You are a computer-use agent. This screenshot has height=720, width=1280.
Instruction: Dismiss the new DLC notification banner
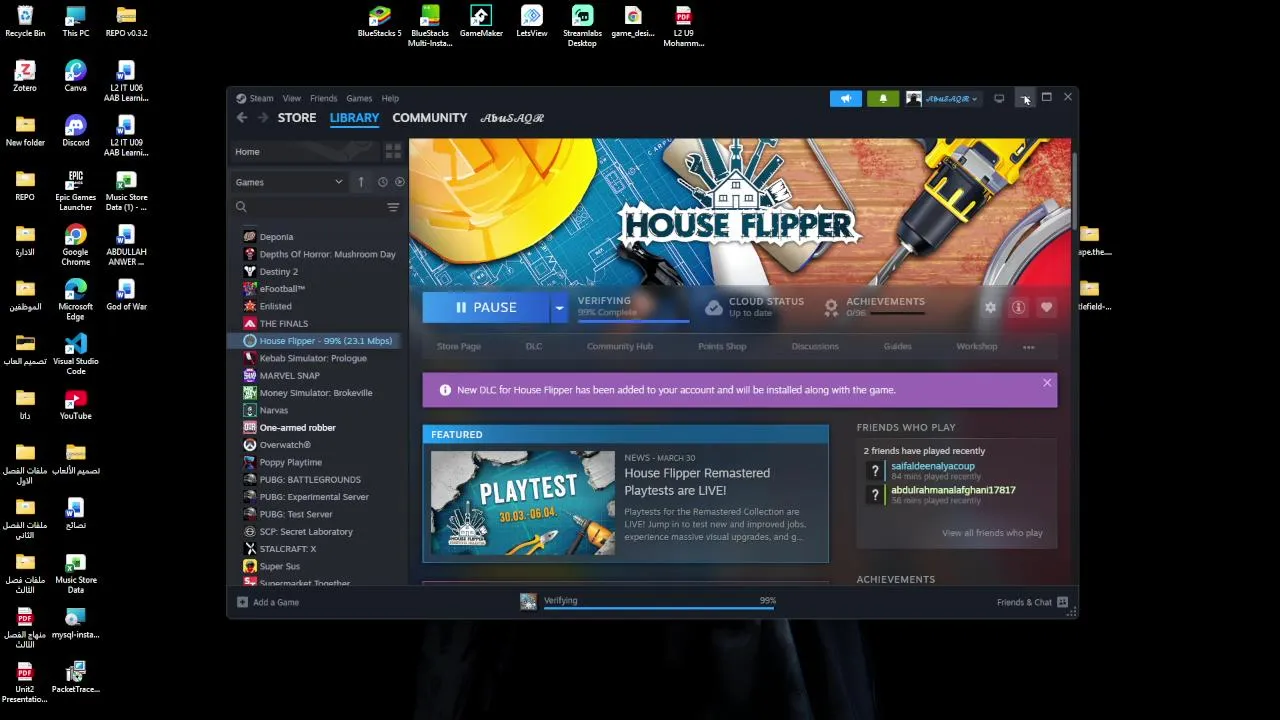tap(1047, 383)
